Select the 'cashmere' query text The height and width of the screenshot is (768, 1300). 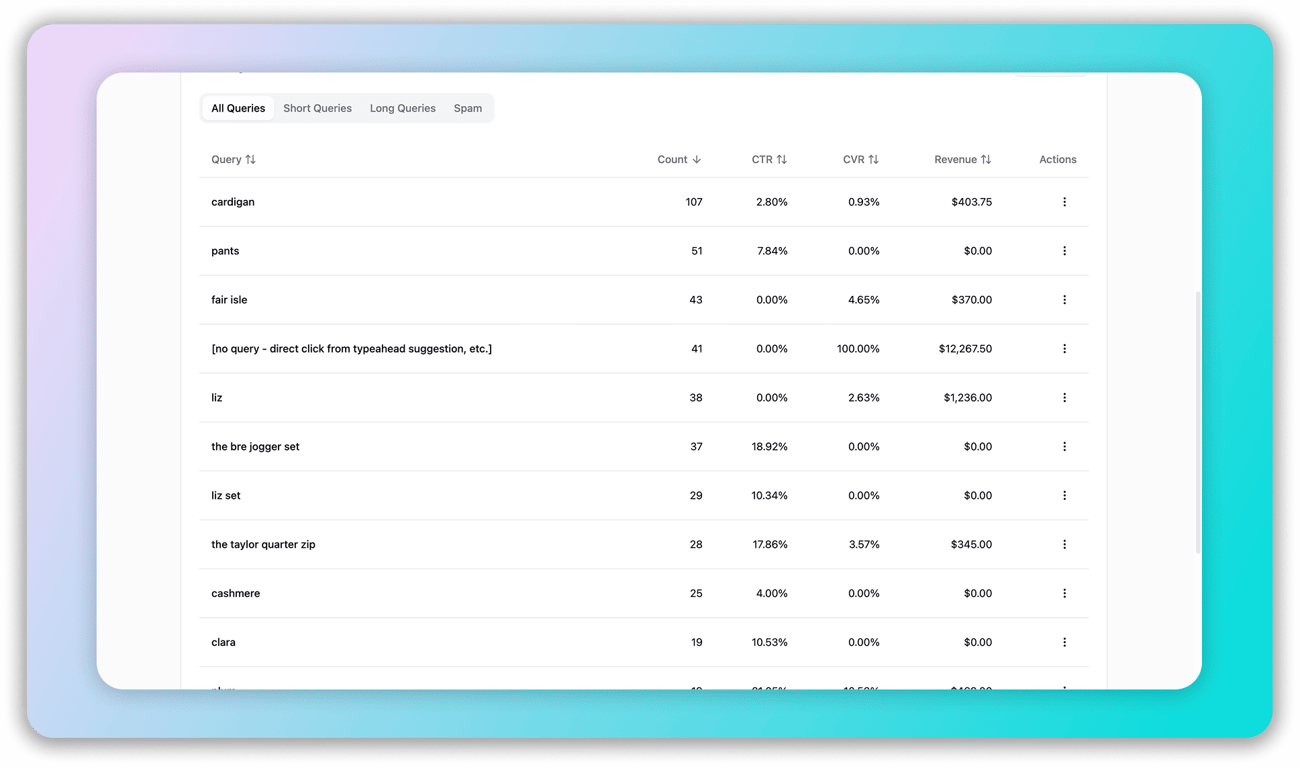coord(236,594)
